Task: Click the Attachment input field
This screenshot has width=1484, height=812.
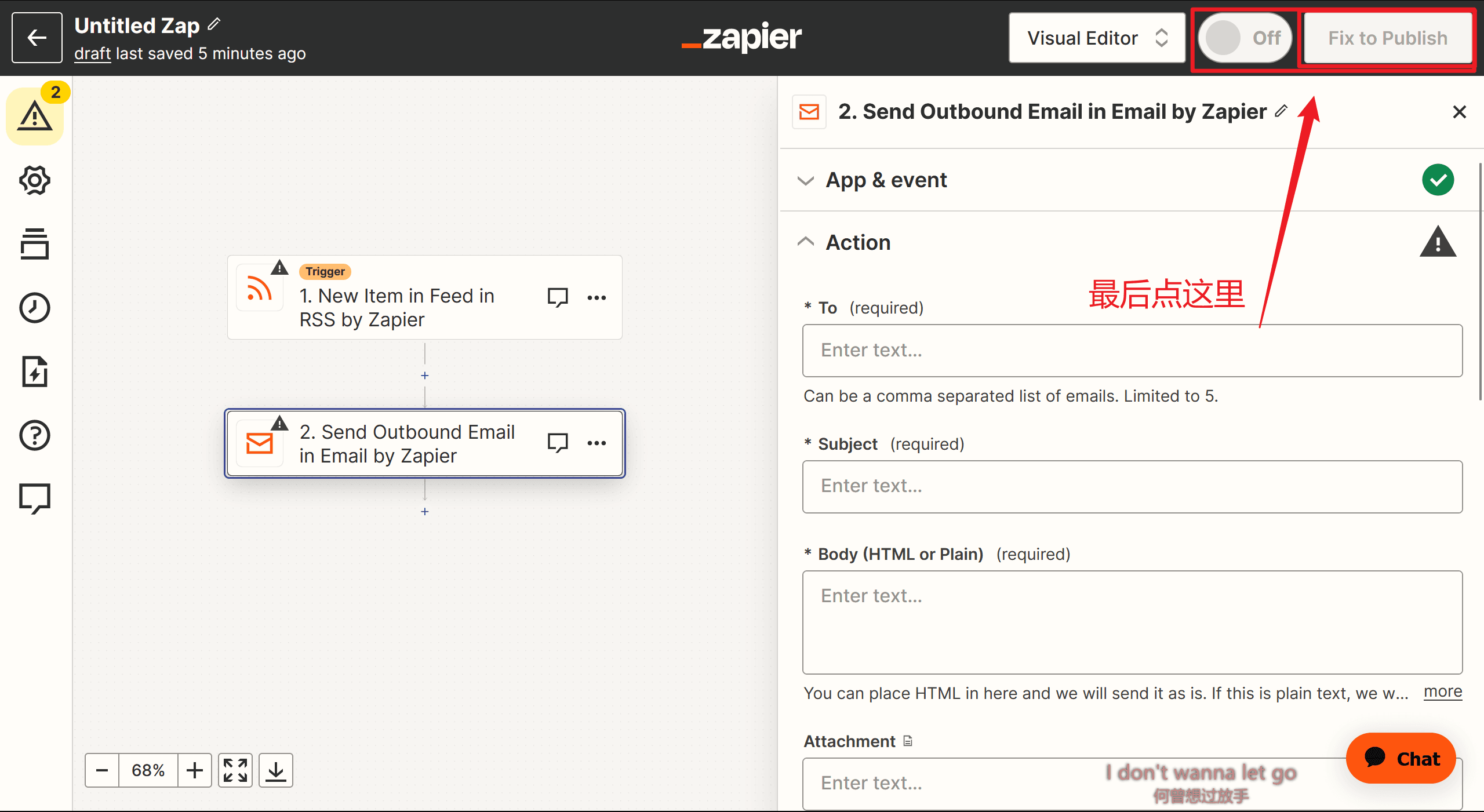Action: pyautogui.click(x=1132, y=783)
